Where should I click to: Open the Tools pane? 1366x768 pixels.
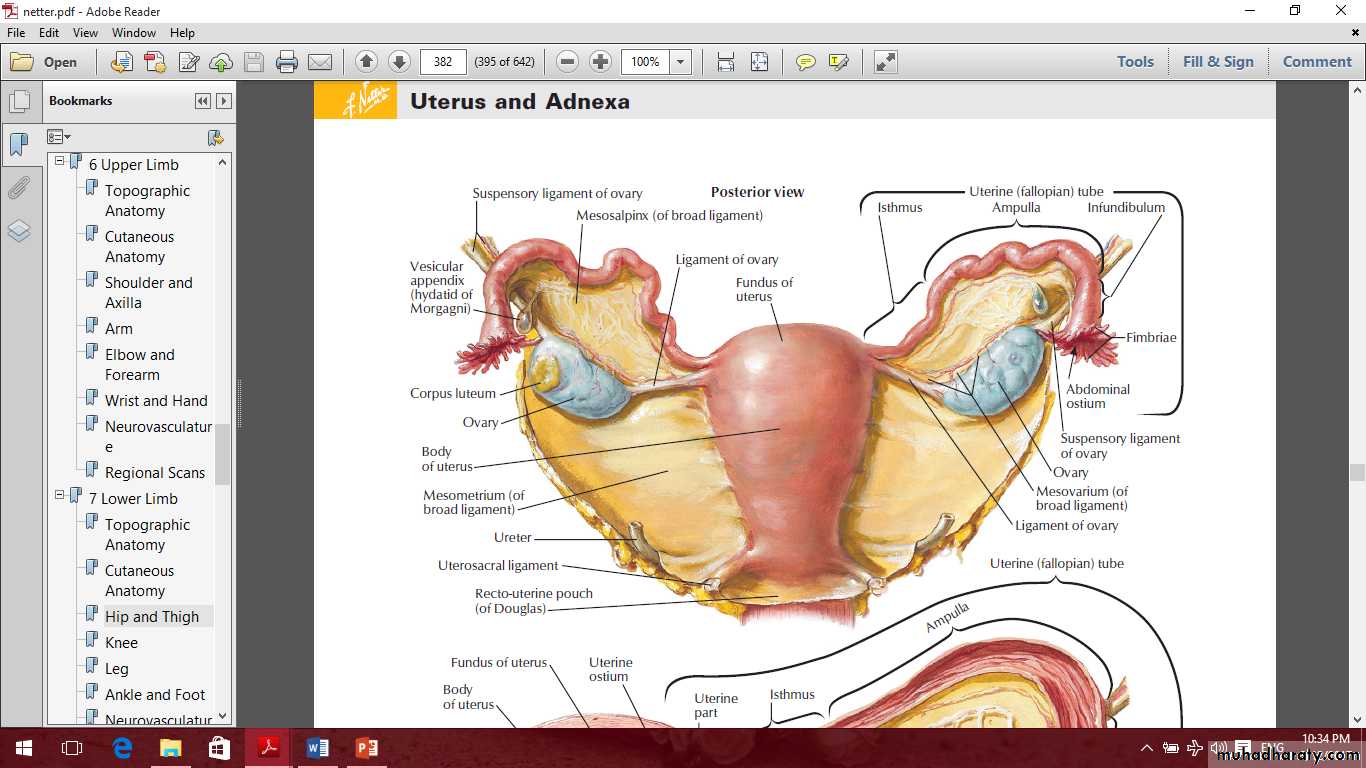(x=1135, y=62)
